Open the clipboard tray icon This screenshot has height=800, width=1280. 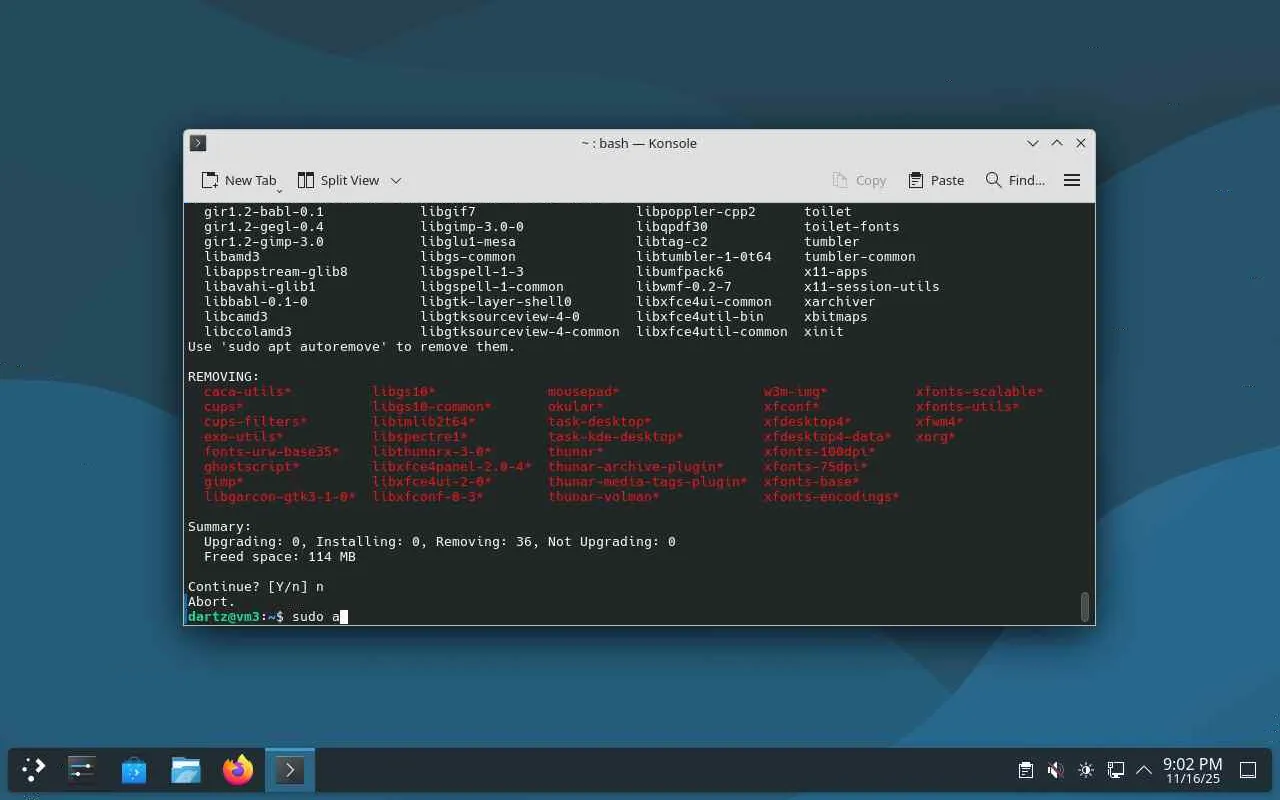(1026, 770)
